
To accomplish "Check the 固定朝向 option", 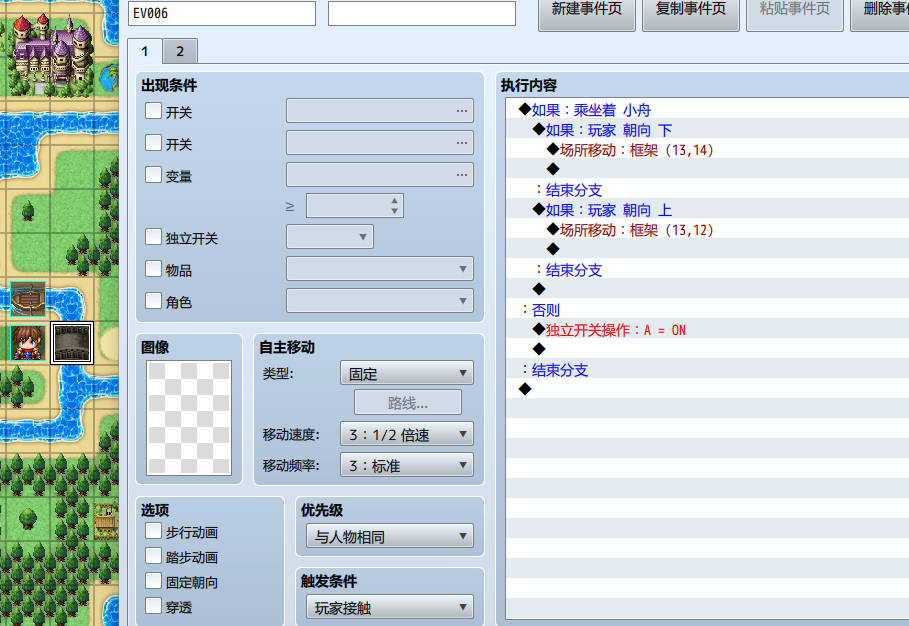I will coord(153,580).
